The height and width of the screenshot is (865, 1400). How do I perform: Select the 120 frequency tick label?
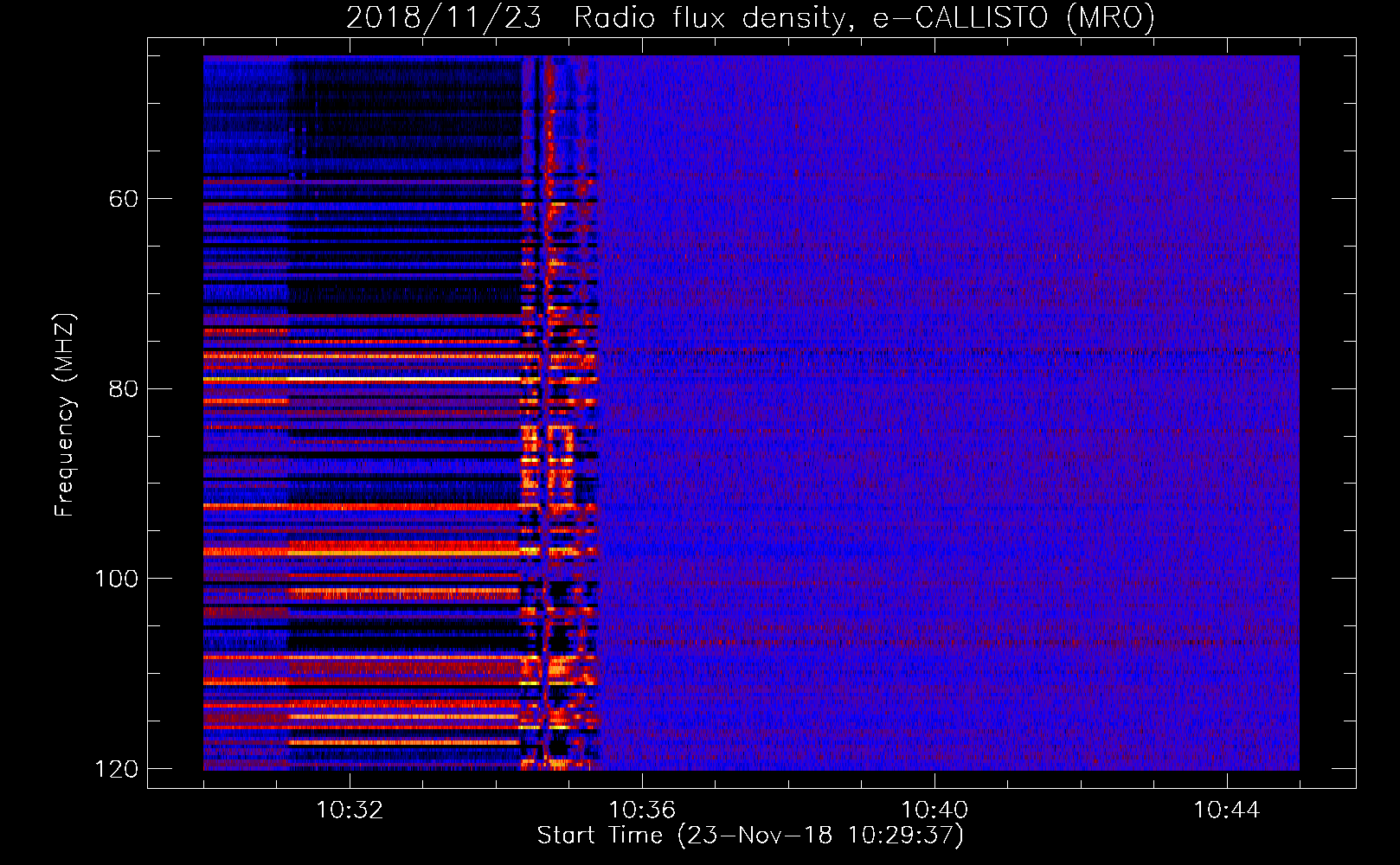click(x=116, y=769)
